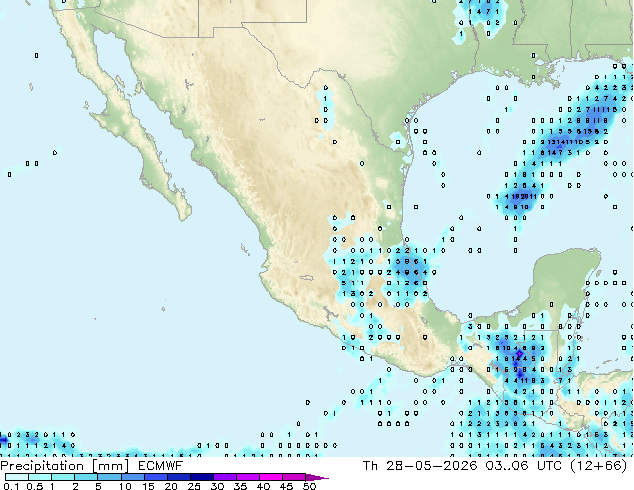634x490 pixels.
Task: Select the 0.5–1 mm legend color swatch
Action: 40,477
